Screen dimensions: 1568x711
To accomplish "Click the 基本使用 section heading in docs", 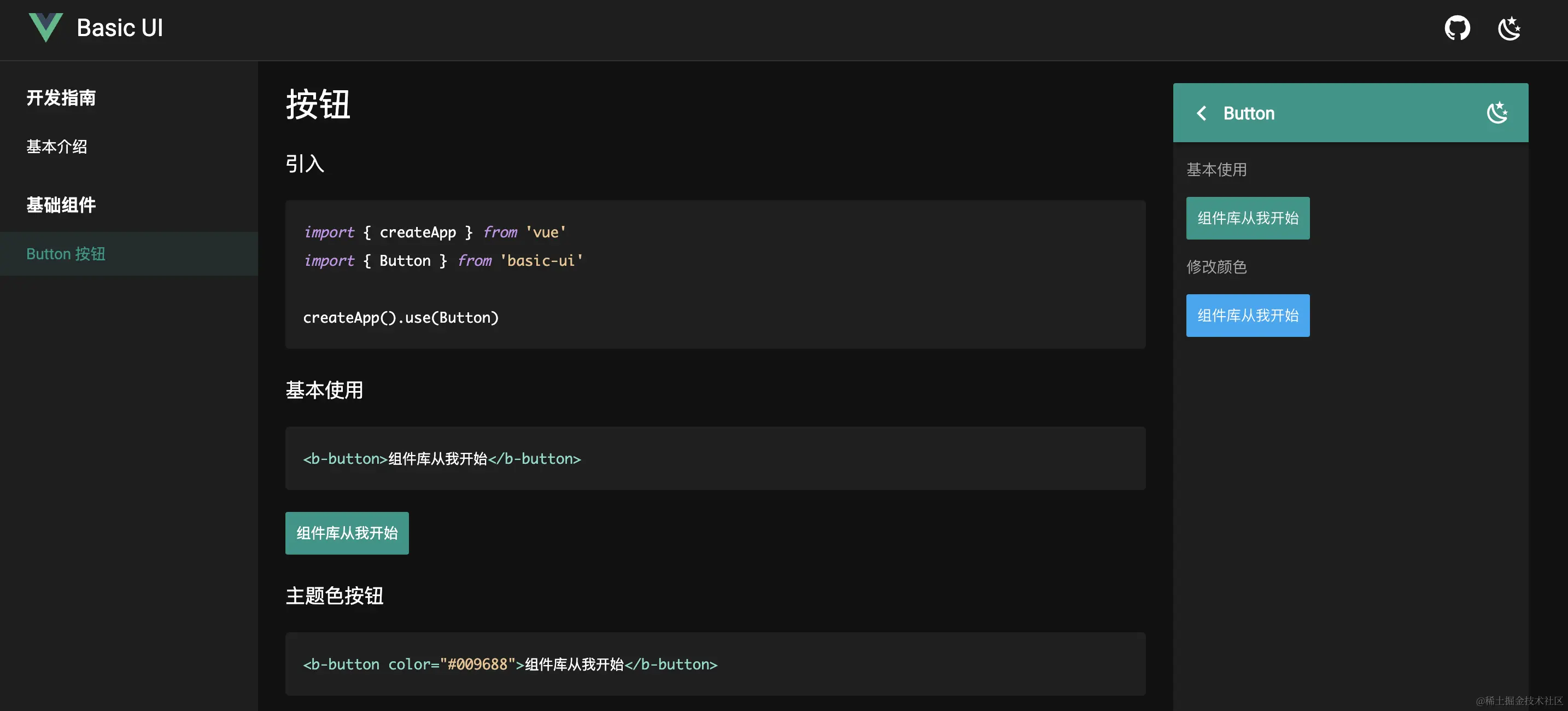I will tap(324, 390).
